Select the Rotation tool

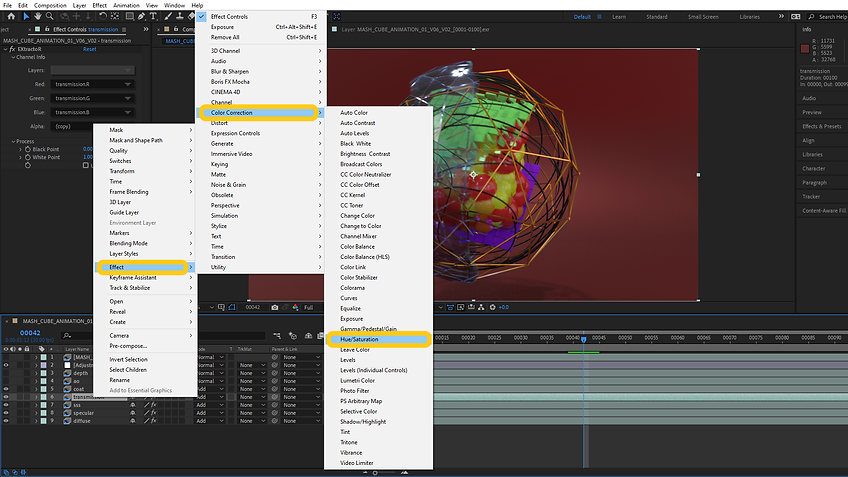[103, 16]
